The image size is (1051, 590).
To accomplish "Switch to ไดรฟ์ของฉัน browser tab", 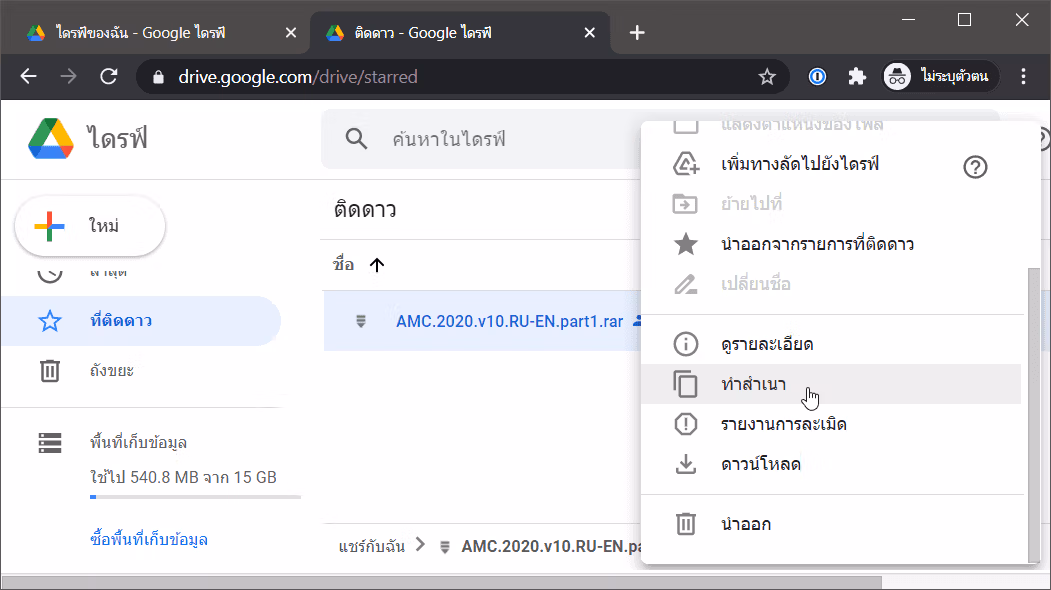I will coord(156,33).
